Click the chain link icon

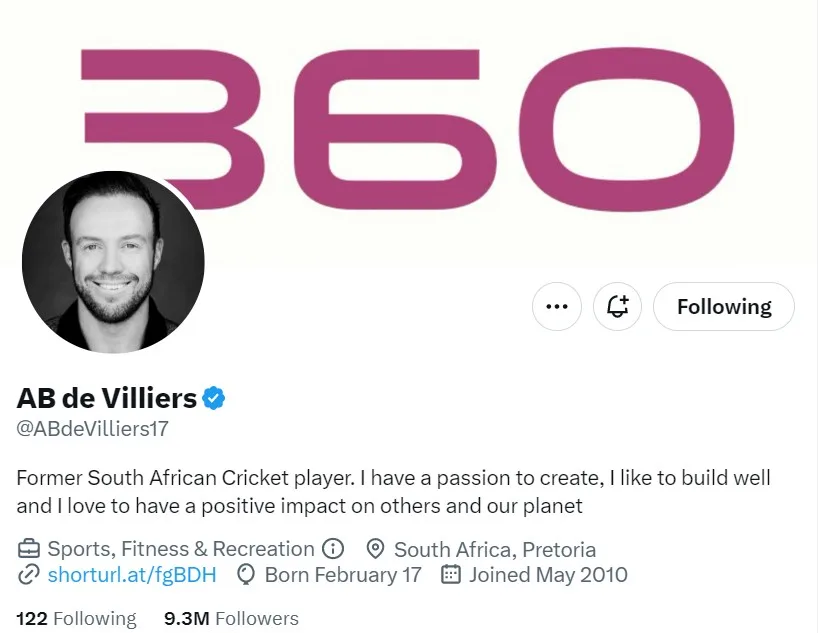tap(29, 575)
